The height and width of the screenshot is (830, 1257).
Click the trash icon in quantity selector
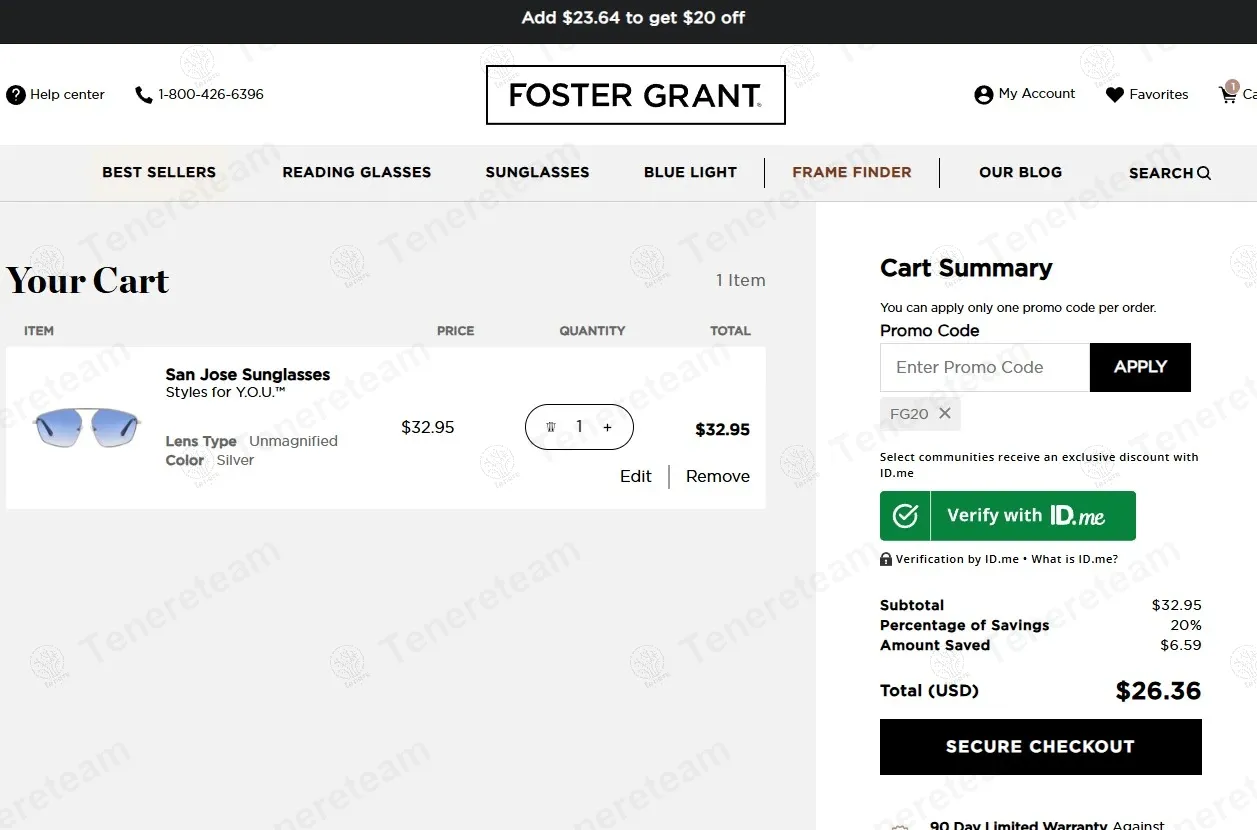pos(550,427)
